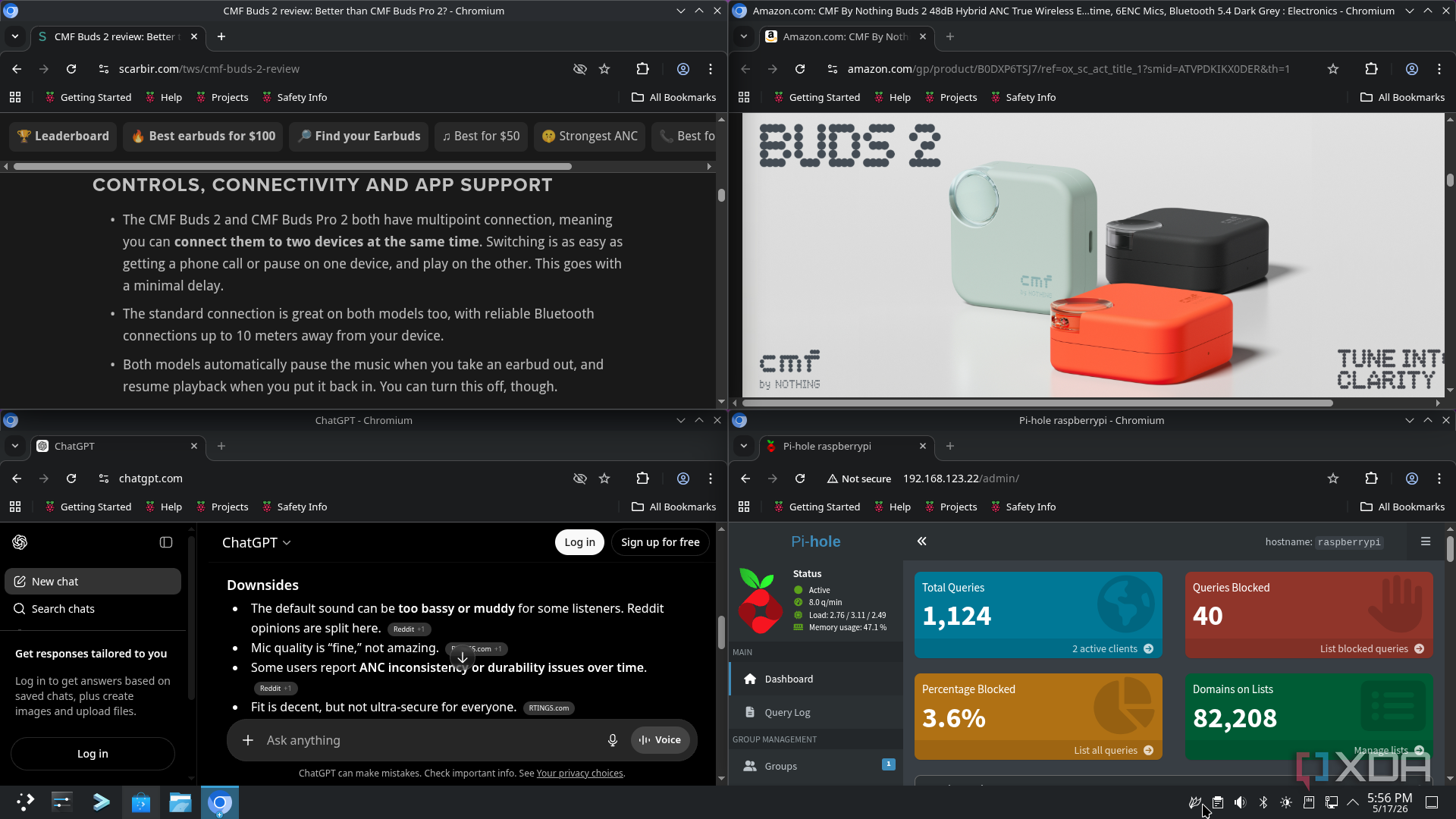Open the ChatGPT model dropdown

pyautogui.click(x=256, y=542)
